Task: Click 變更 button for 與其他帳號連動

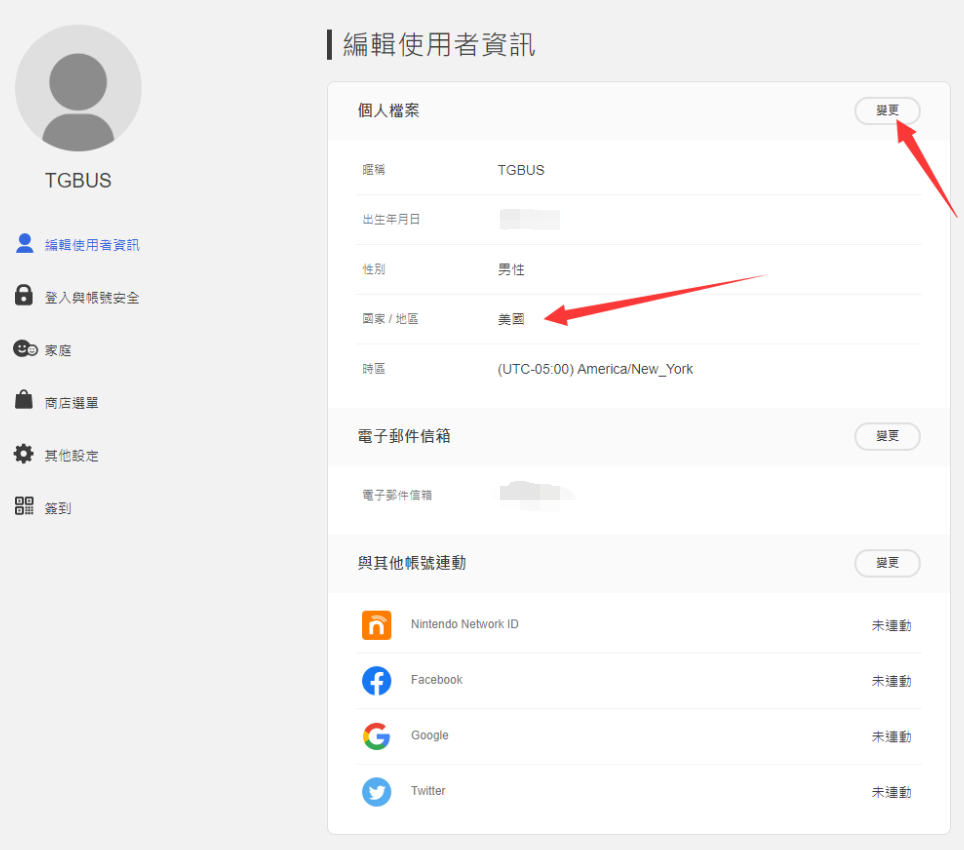Action: pos(887,563)
